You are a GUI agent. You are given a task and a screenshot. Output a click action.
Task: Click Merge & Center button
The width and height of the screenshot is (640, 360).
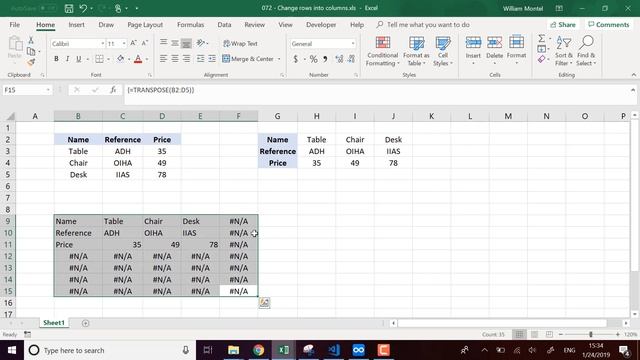click(x=248, y=59)
